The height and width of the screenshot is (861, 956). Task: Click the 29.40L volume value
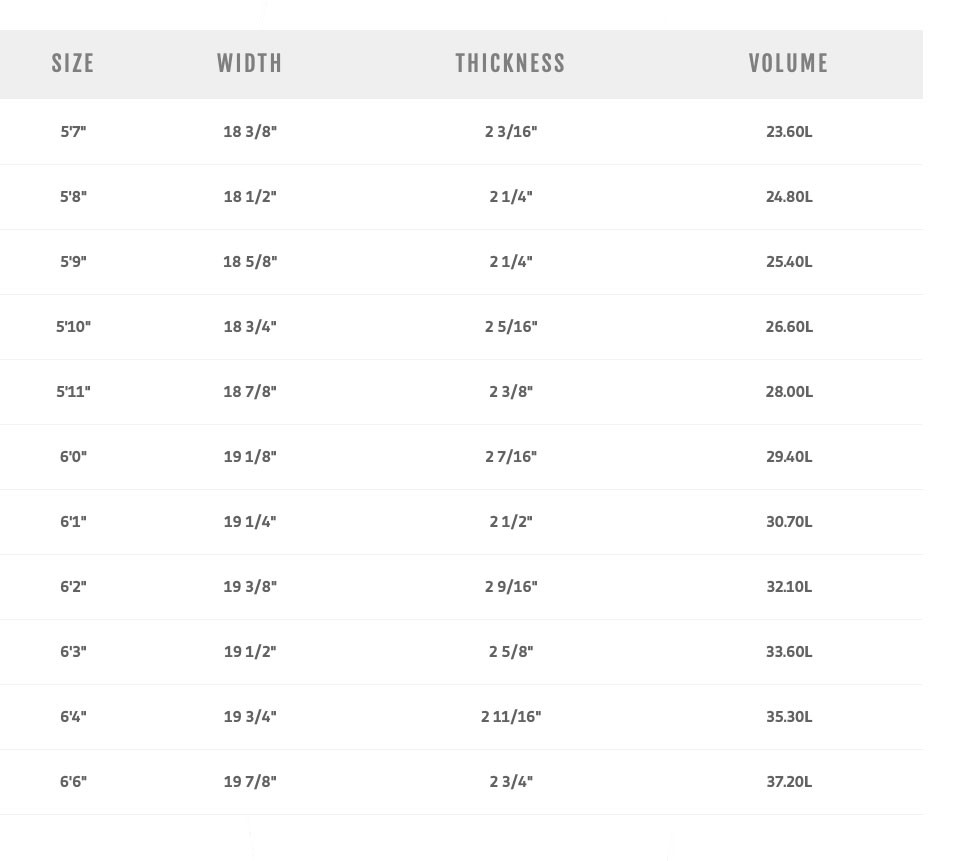(789, 456)
